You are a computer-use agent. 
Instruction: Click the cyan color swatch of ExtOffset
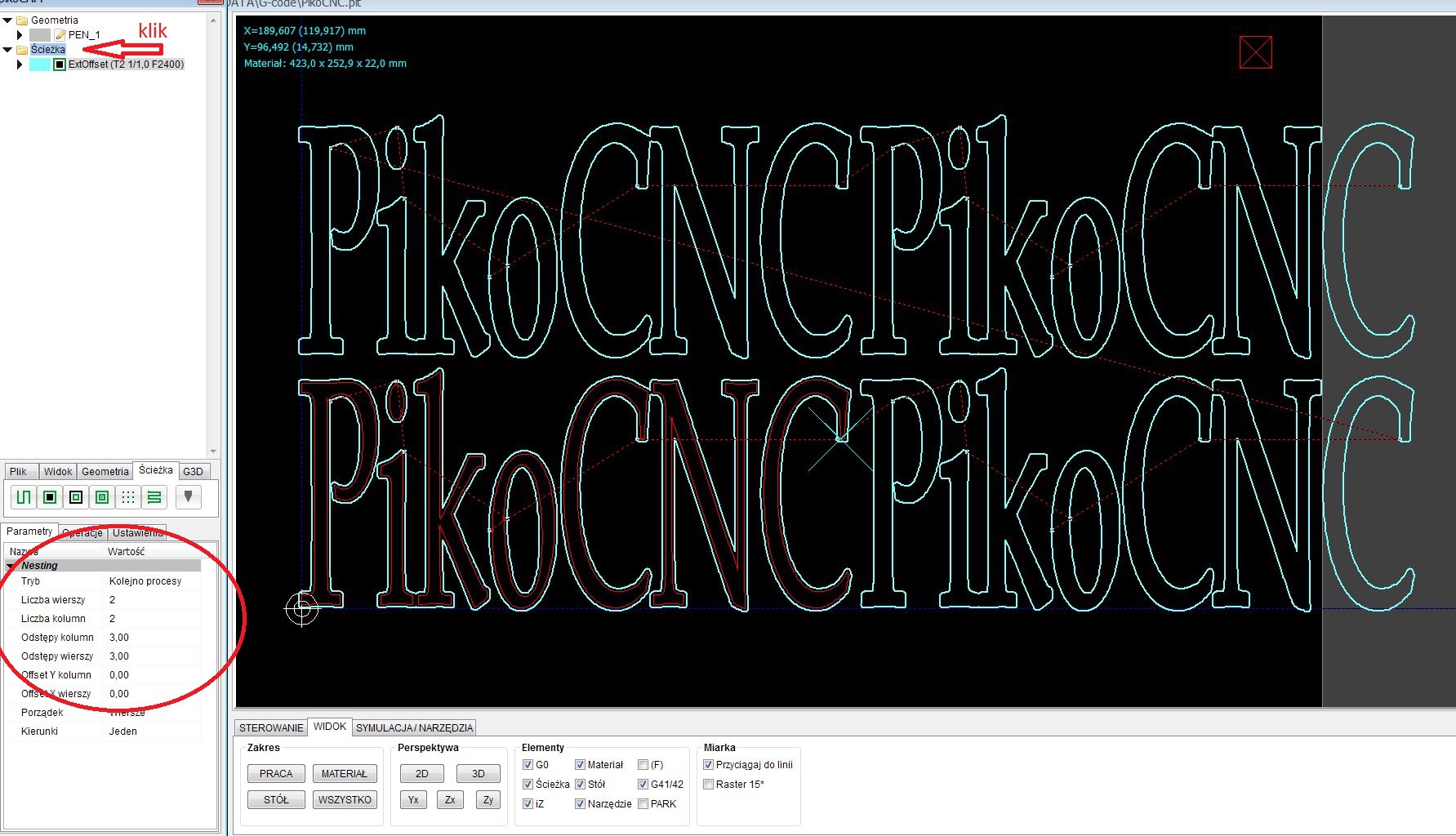[40, 64]
